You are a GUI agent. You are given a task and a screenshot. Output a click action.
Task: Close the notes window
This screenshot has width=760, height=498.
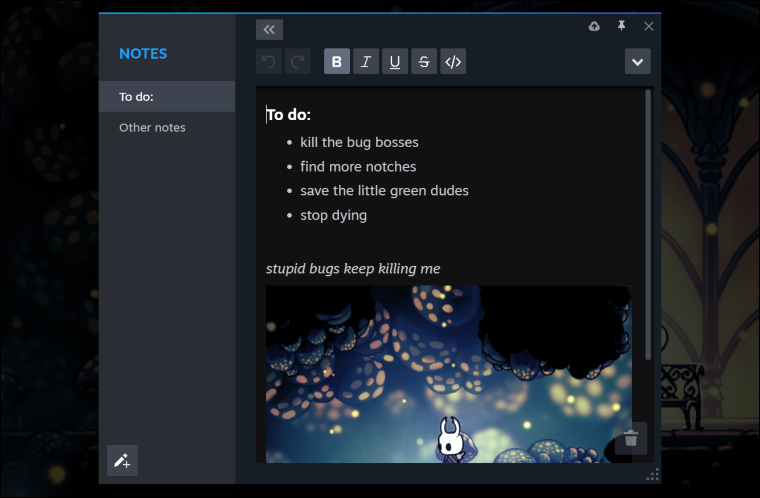point(649,26)
